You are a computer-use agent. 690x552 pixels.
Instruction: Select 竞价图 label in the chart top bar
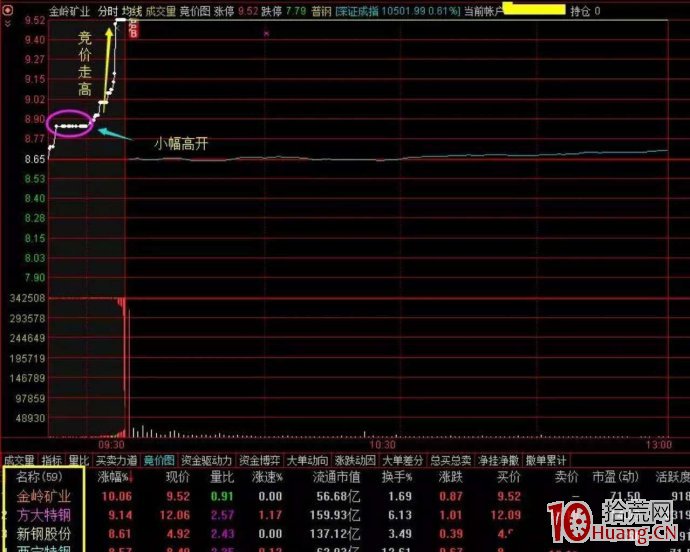[x=195, y=11]
